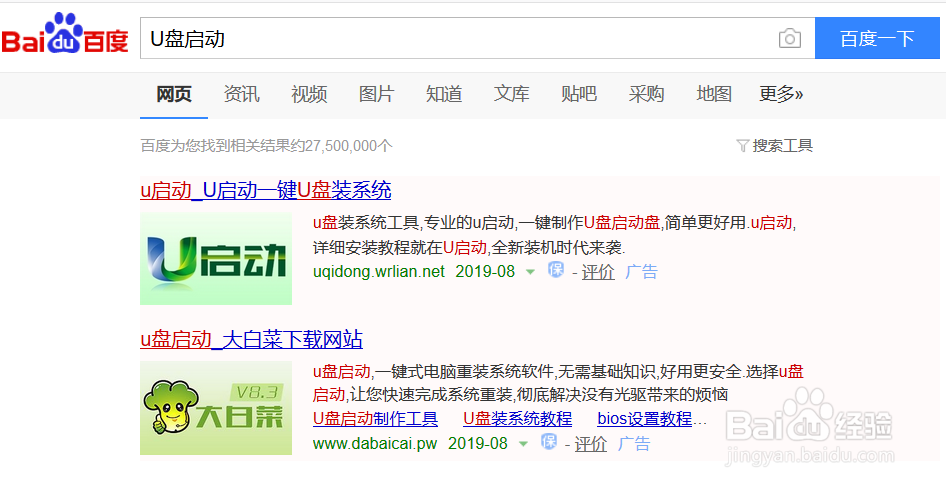Open the U盘启动制作工具 sublink

[375, 419]
